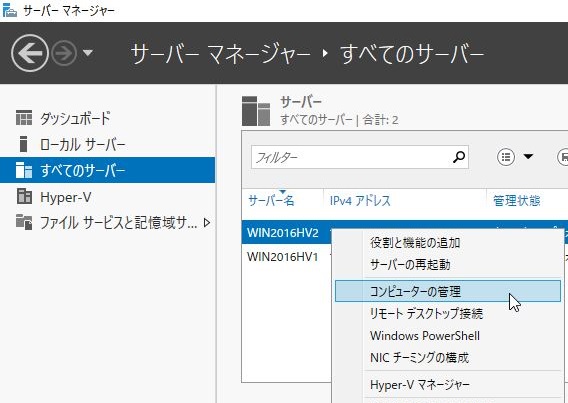Click the Server Manager app icon in title bar
Image resolution: width=568 pixels, height=403 pixels.
pos(10,11)
